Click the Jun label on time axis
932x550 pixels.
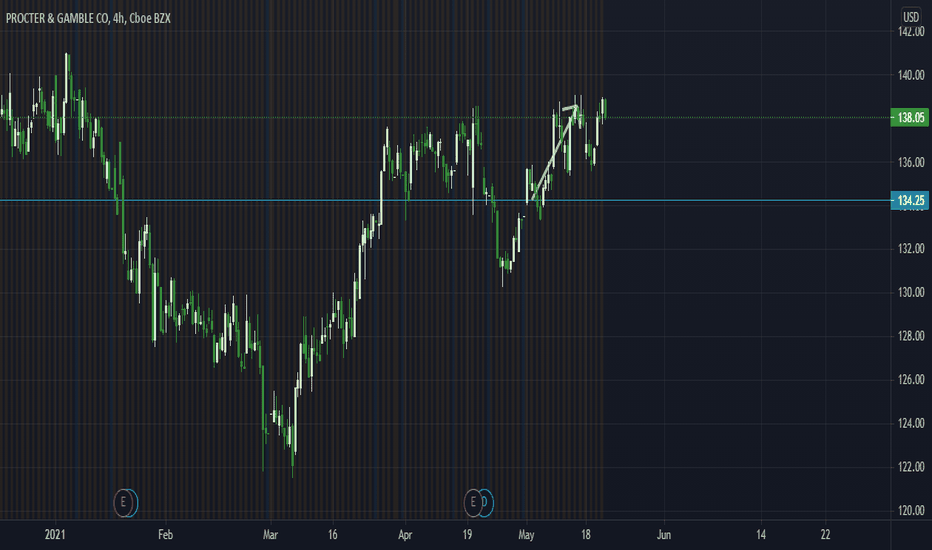664,535
